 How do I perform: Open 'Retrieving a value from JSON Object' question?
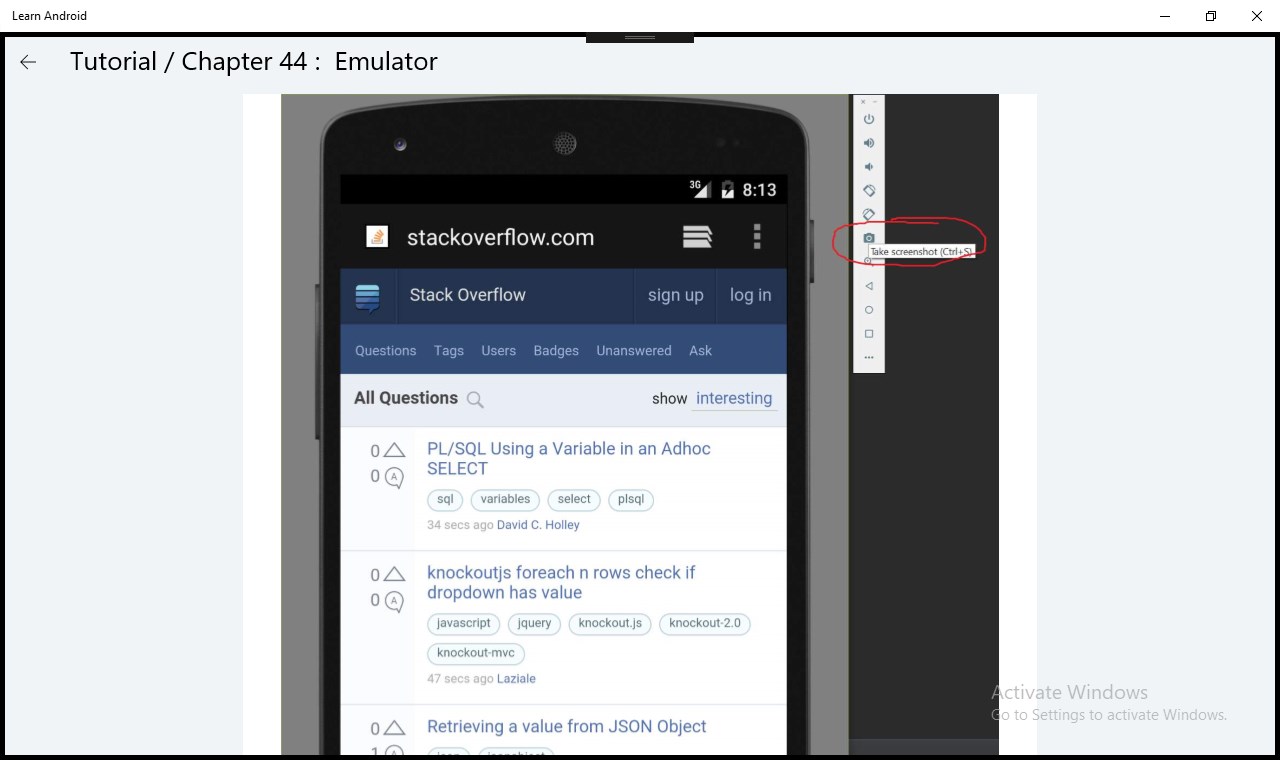[567, 727]
